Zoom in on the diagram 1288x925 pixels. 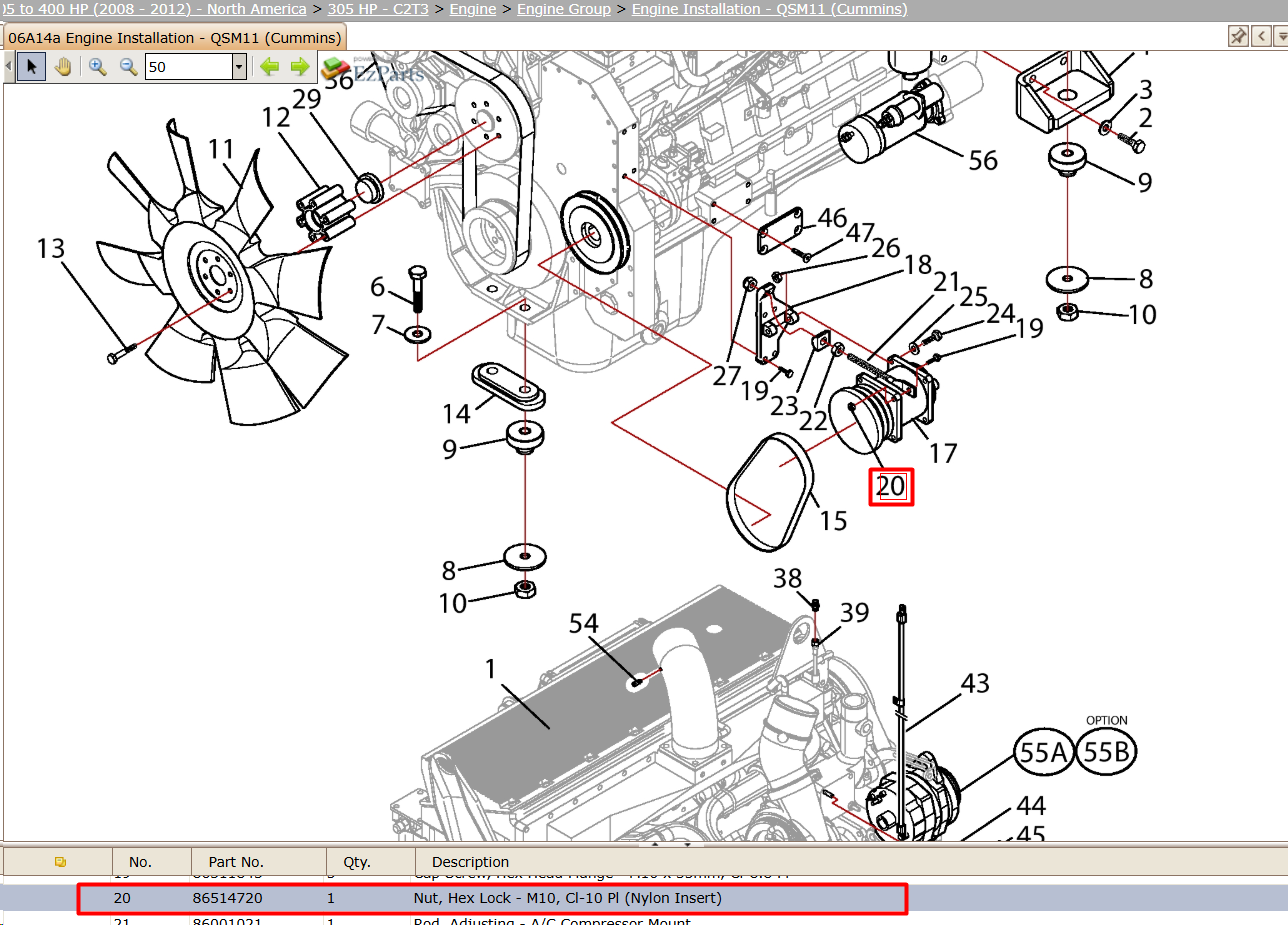(x=97, y=67)
